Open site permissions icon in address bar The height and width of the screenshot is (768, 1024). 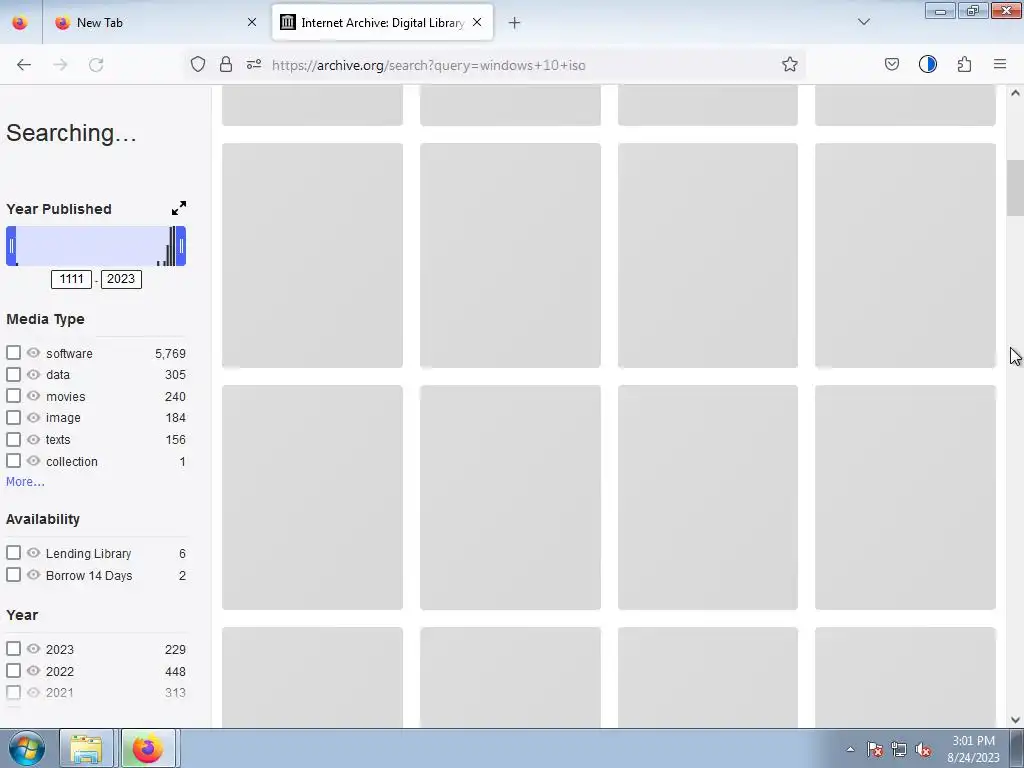click(254, 64)
